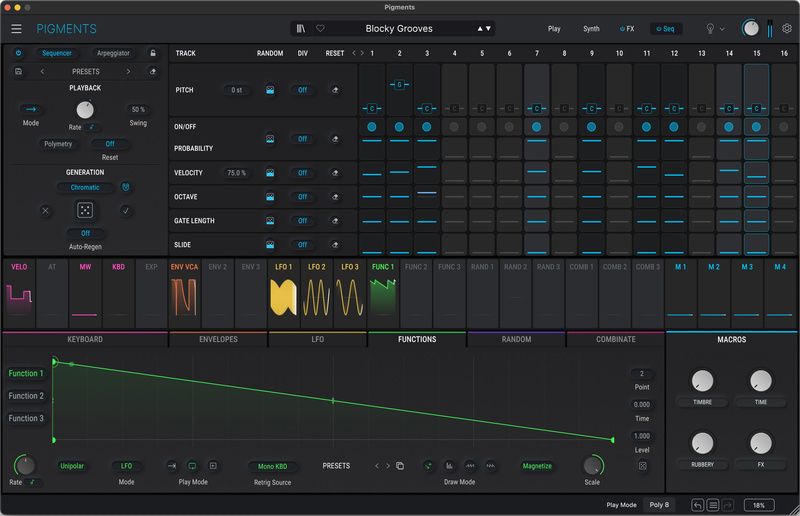Open the settings gear icon
The height and width of the screenshot is (516, 800).
(x=787, y=29)
